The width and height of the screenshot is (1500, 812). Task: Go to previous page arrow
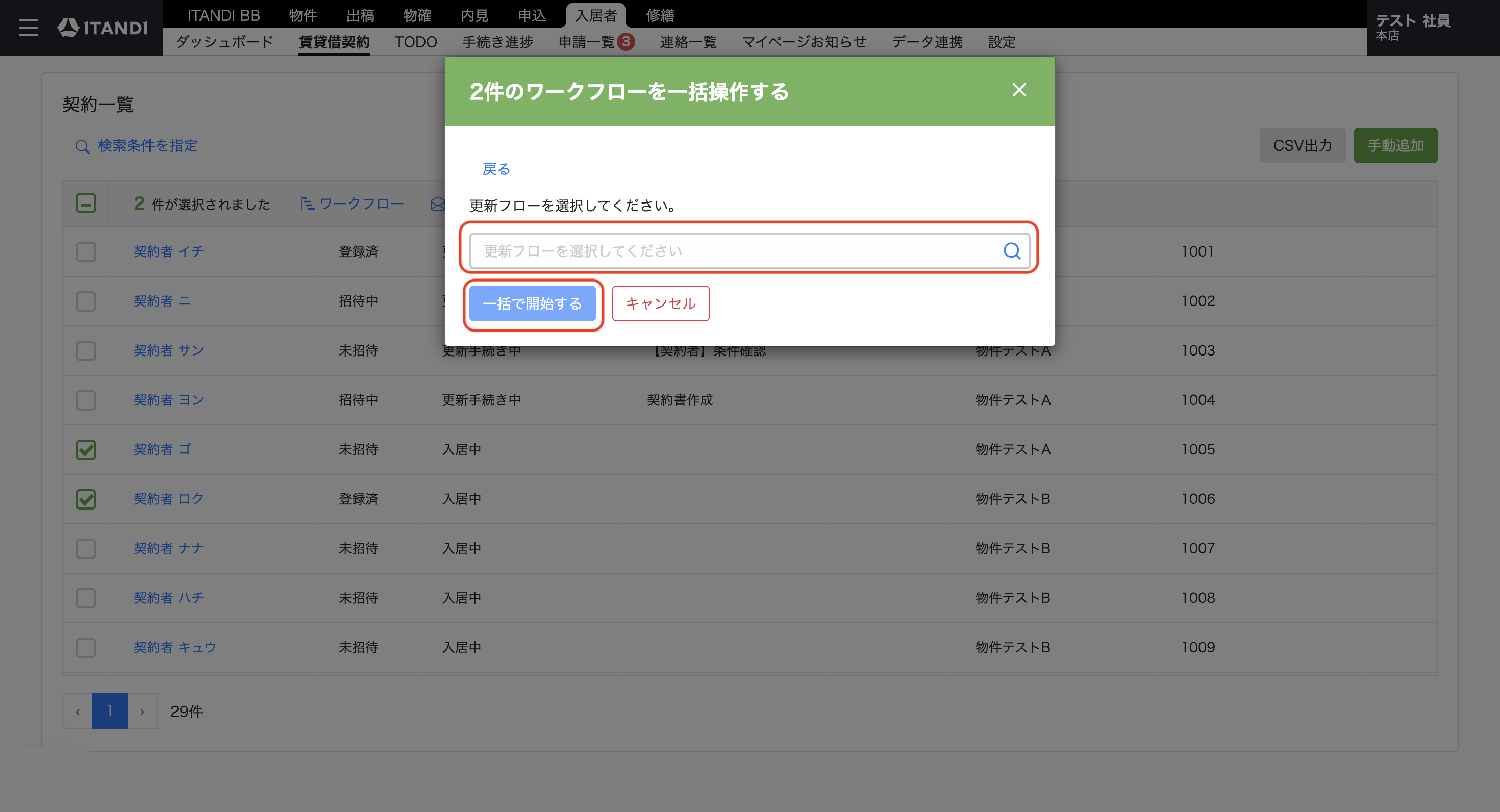click(78, 711)
